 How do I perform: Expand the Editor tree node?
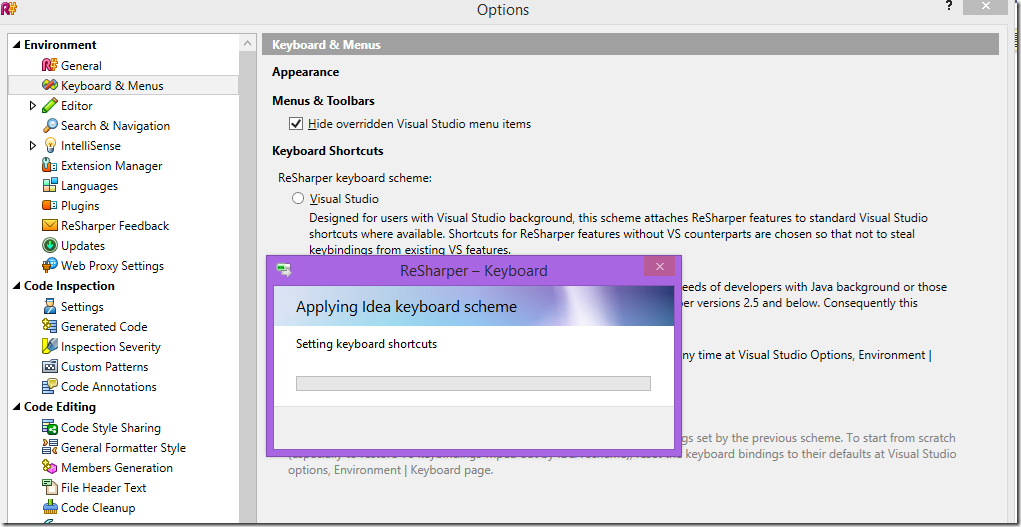[x=33, y=106]
